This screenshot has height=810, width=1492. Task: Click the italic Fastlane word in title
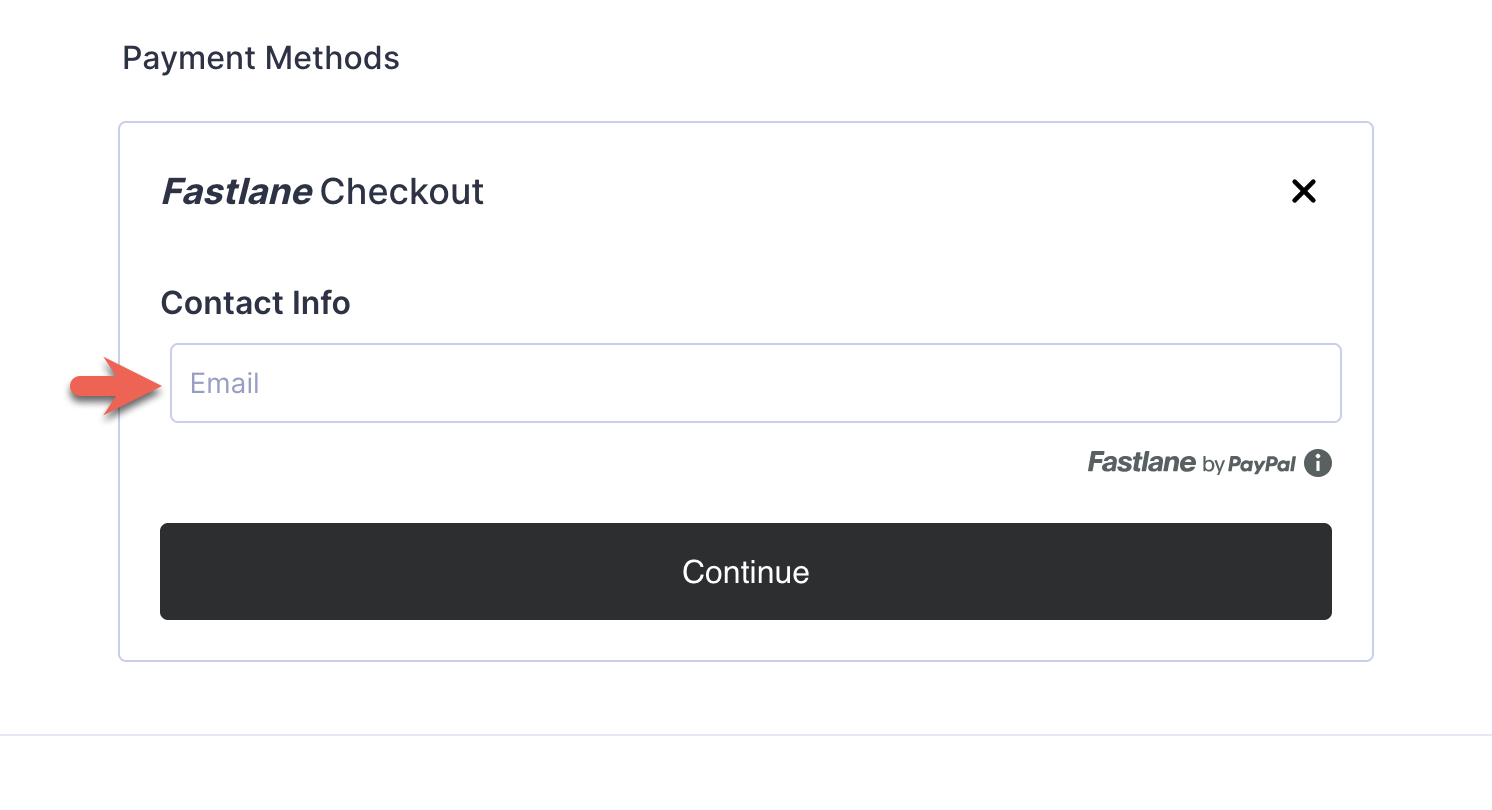pos(236,191)
